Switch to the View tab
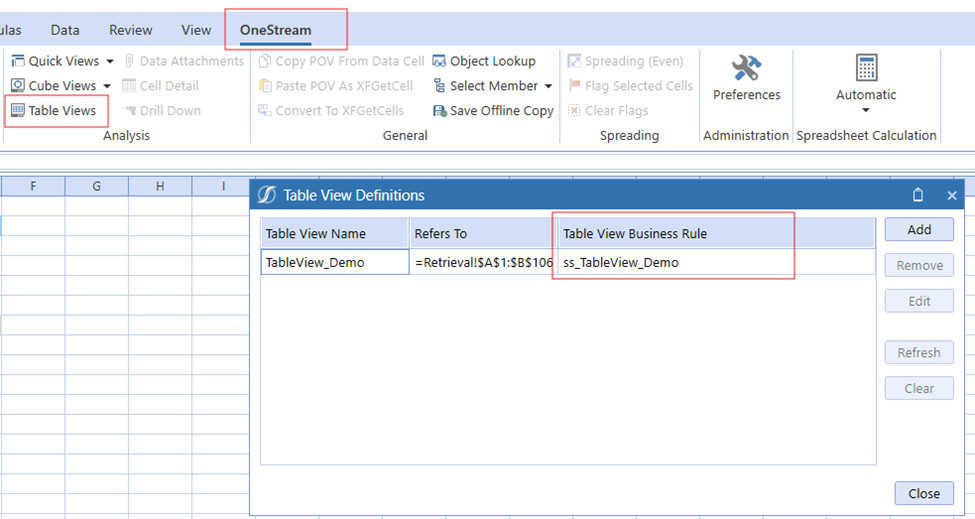Screen dimensions: 975x519 [x=196, y=30]
